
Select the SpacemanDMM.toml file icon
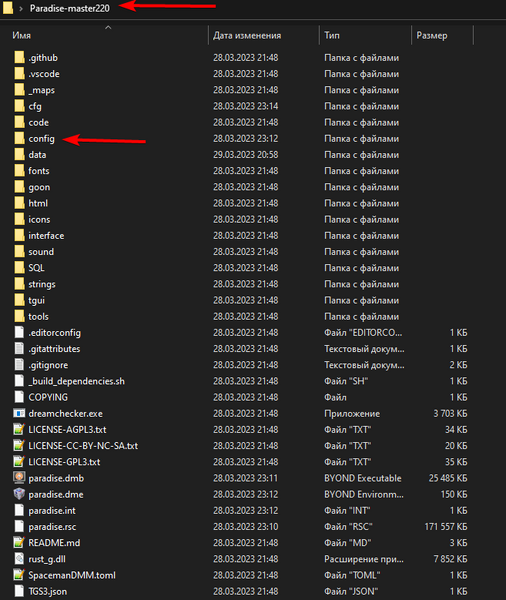pos(19,575)
